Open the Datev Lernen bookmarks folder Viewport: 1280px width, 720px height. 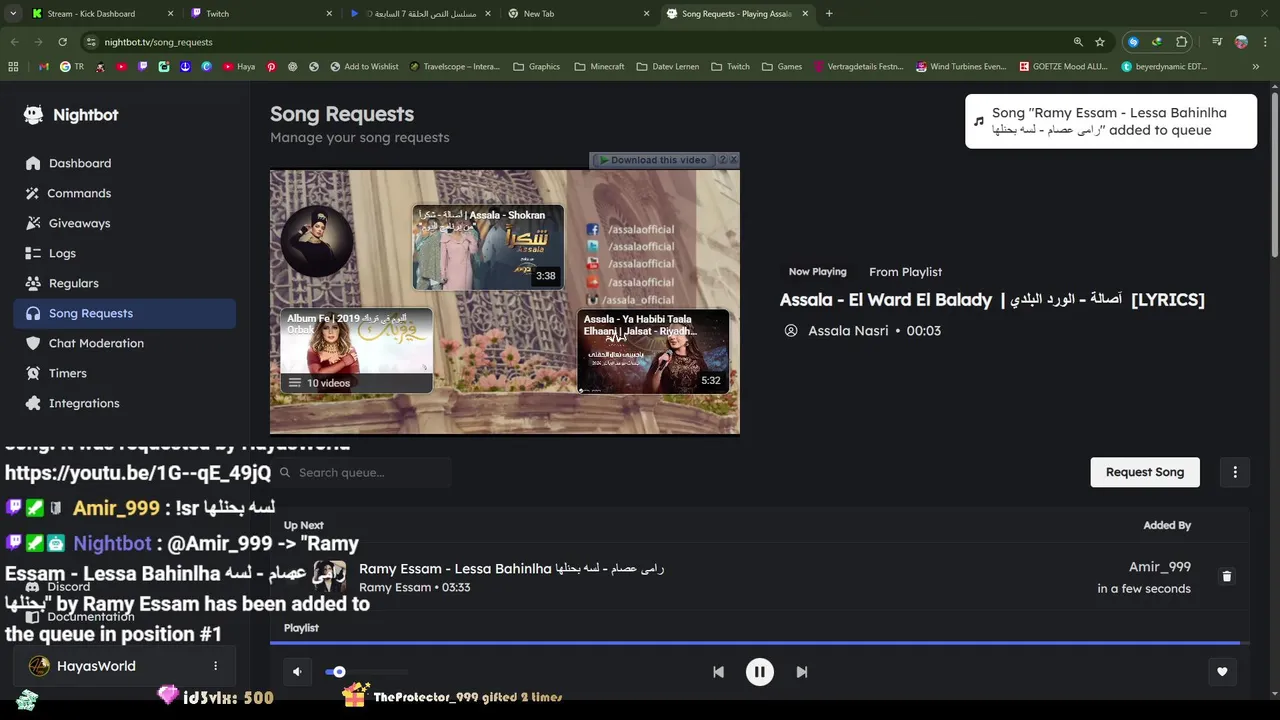668,67
